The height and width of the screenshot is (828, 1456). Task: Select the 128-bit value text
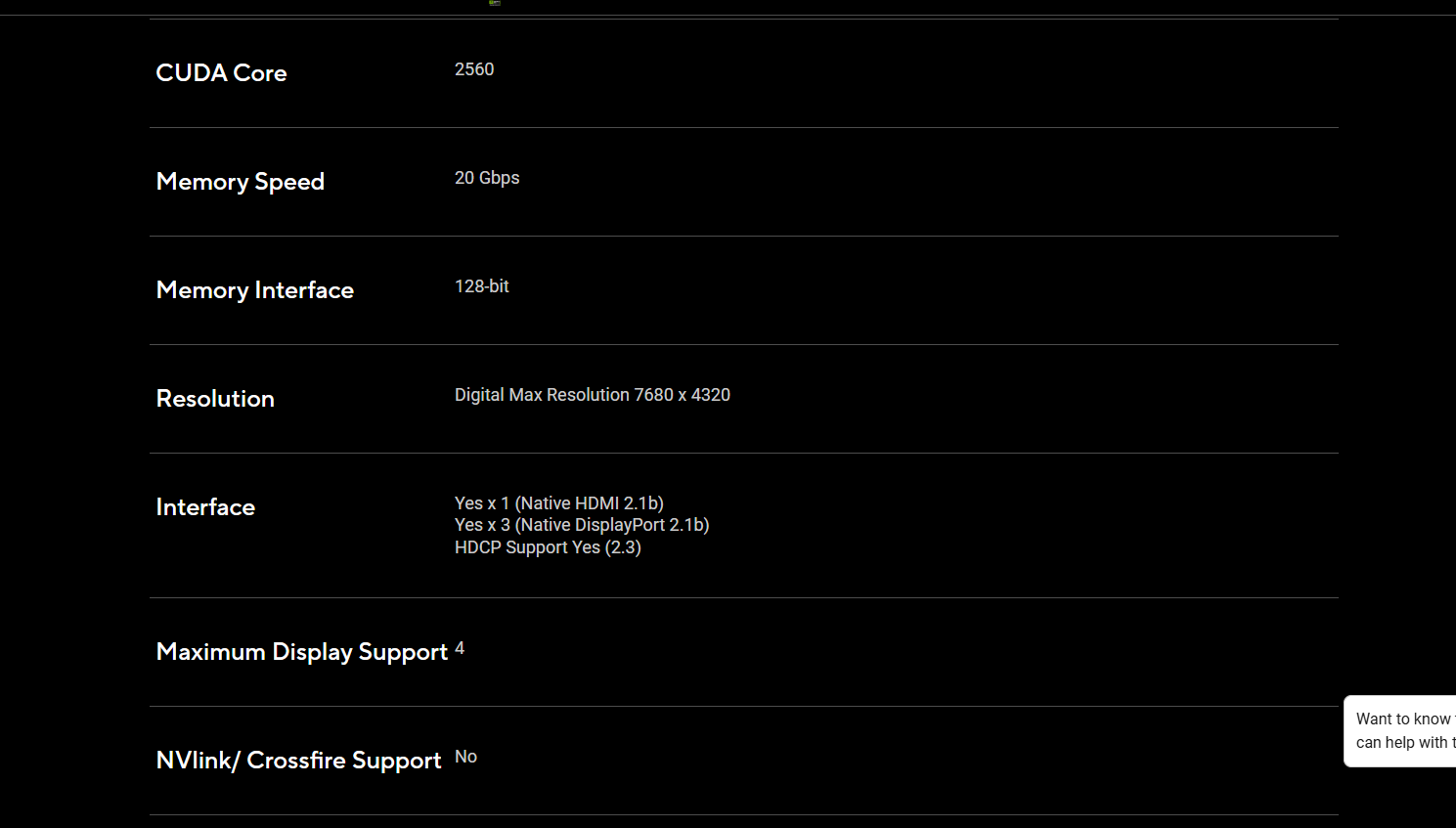(481, 286)
